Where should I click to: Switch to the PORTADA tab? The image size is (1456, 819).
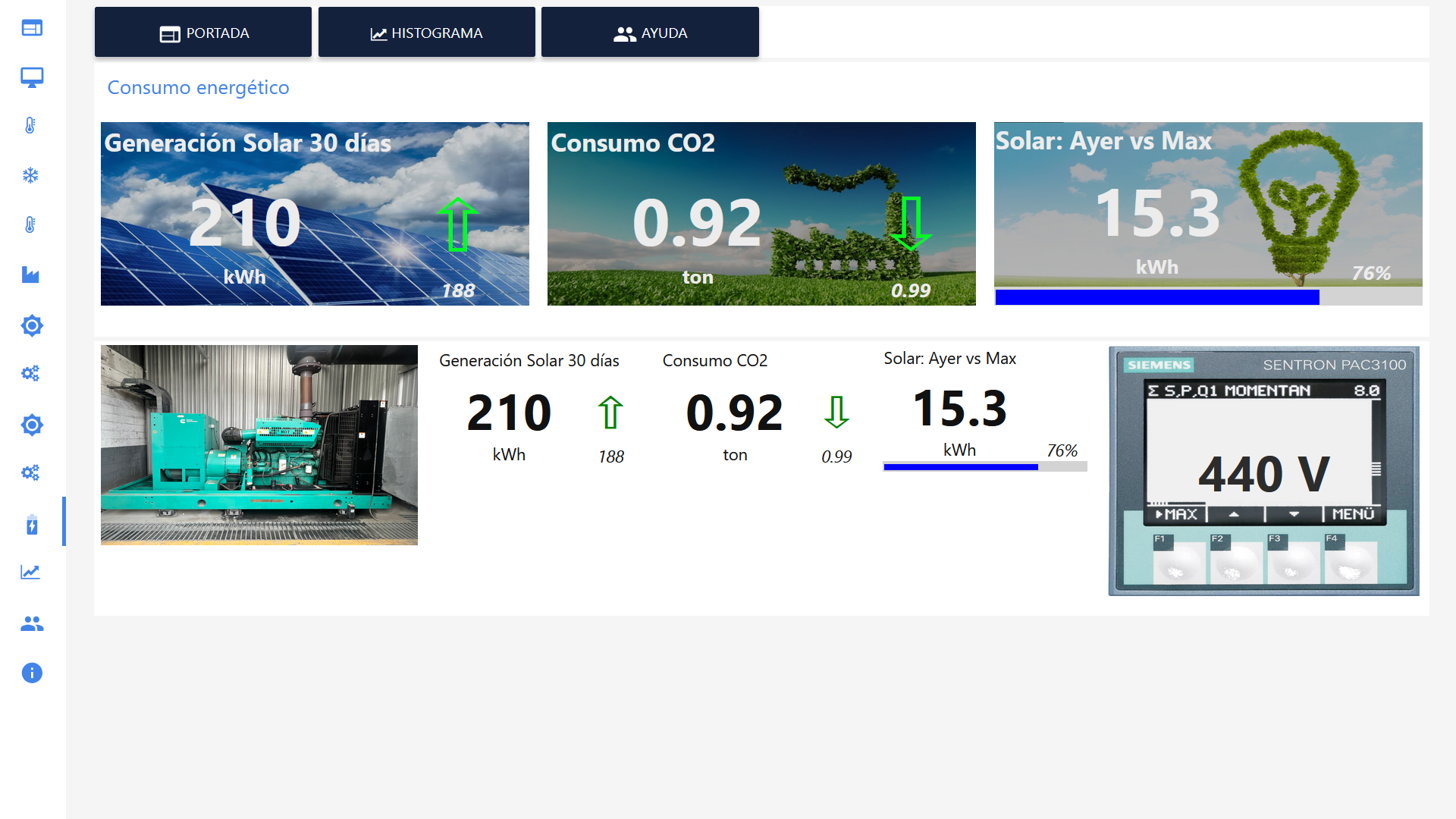[x=203, y=33]
